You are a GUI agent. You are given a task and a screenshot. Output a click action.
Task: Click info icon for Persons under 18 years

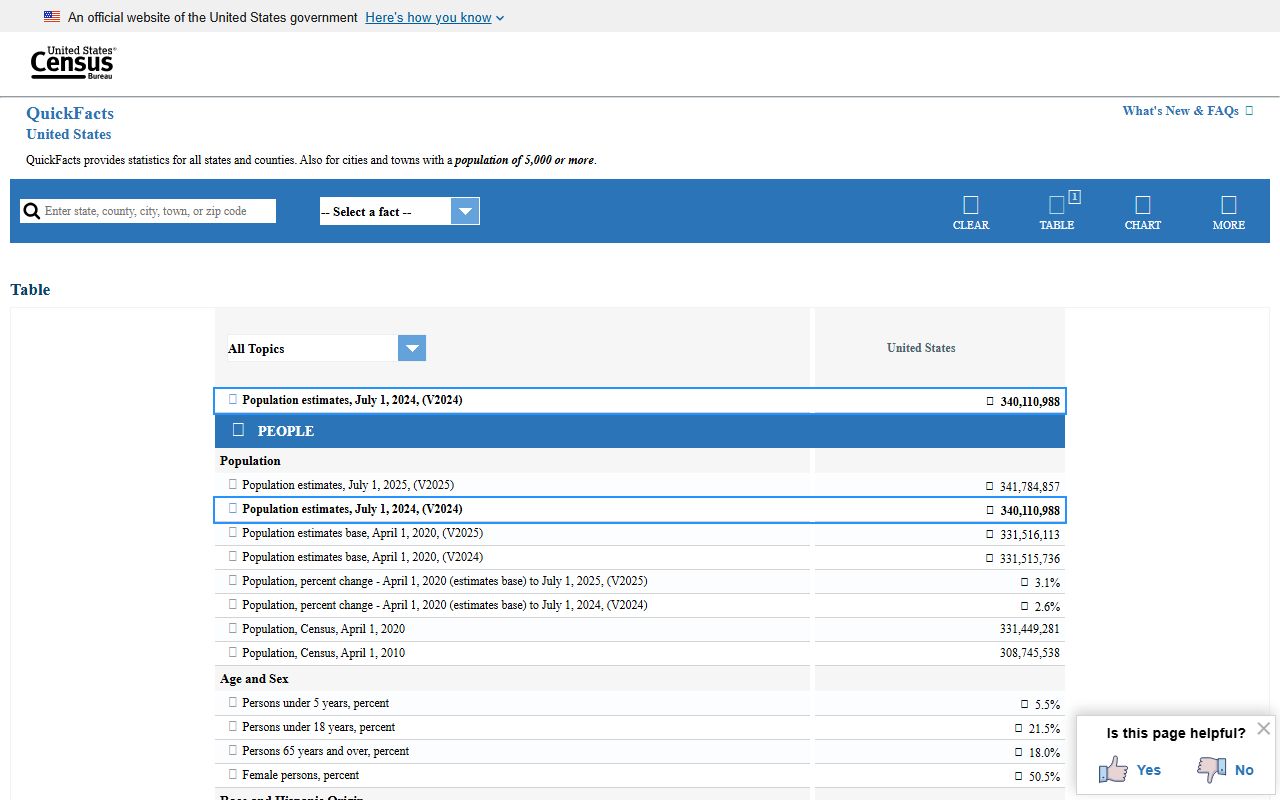(233, 726)
